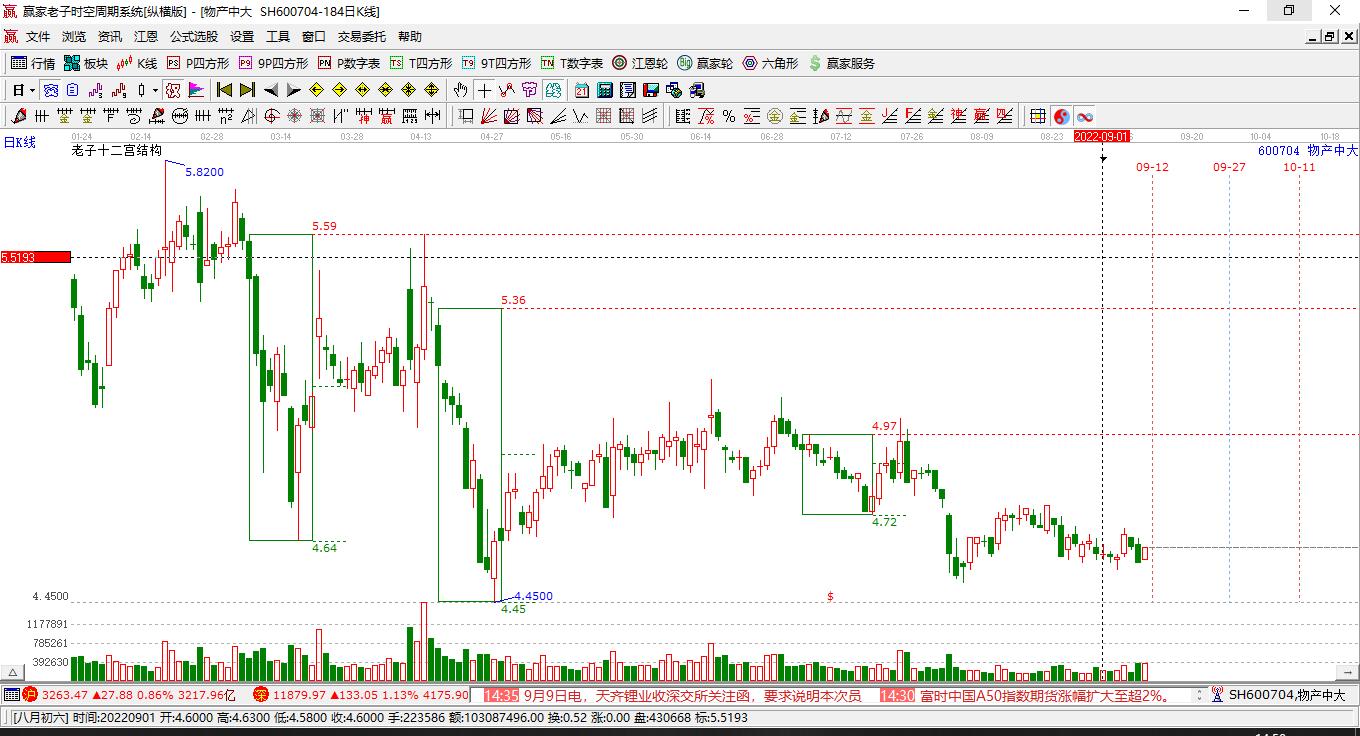
Task: Click the hand pan tool
Action: [x=460, y=90]
